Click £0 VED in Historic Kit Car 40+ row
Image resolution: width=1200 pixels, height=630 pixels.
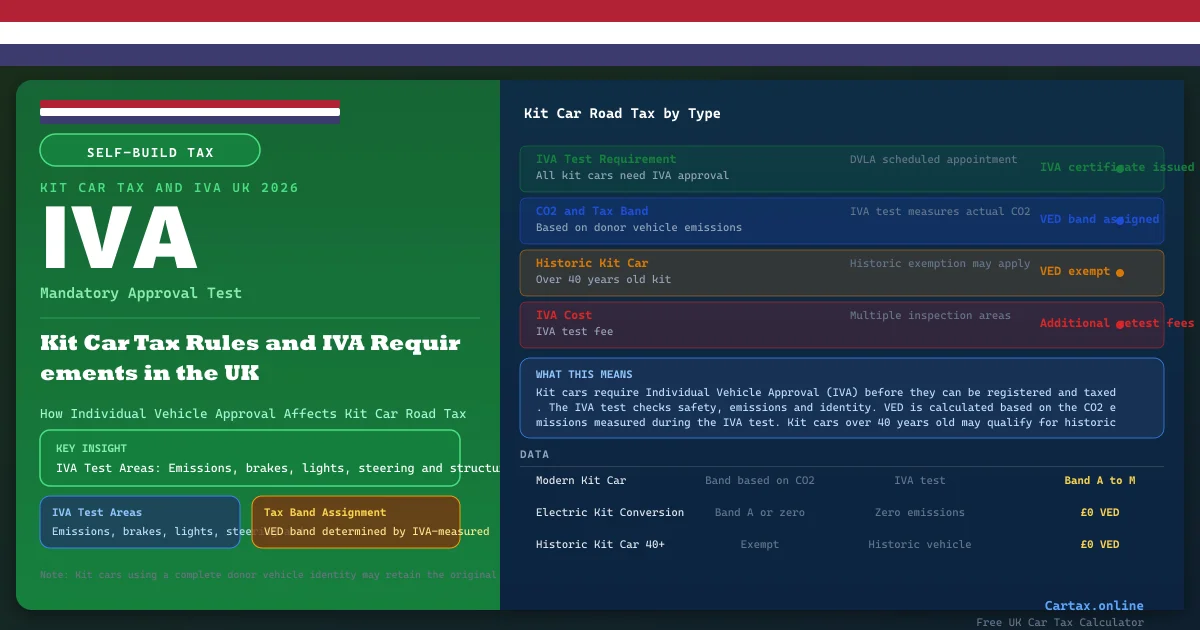tap(1100, 545)
